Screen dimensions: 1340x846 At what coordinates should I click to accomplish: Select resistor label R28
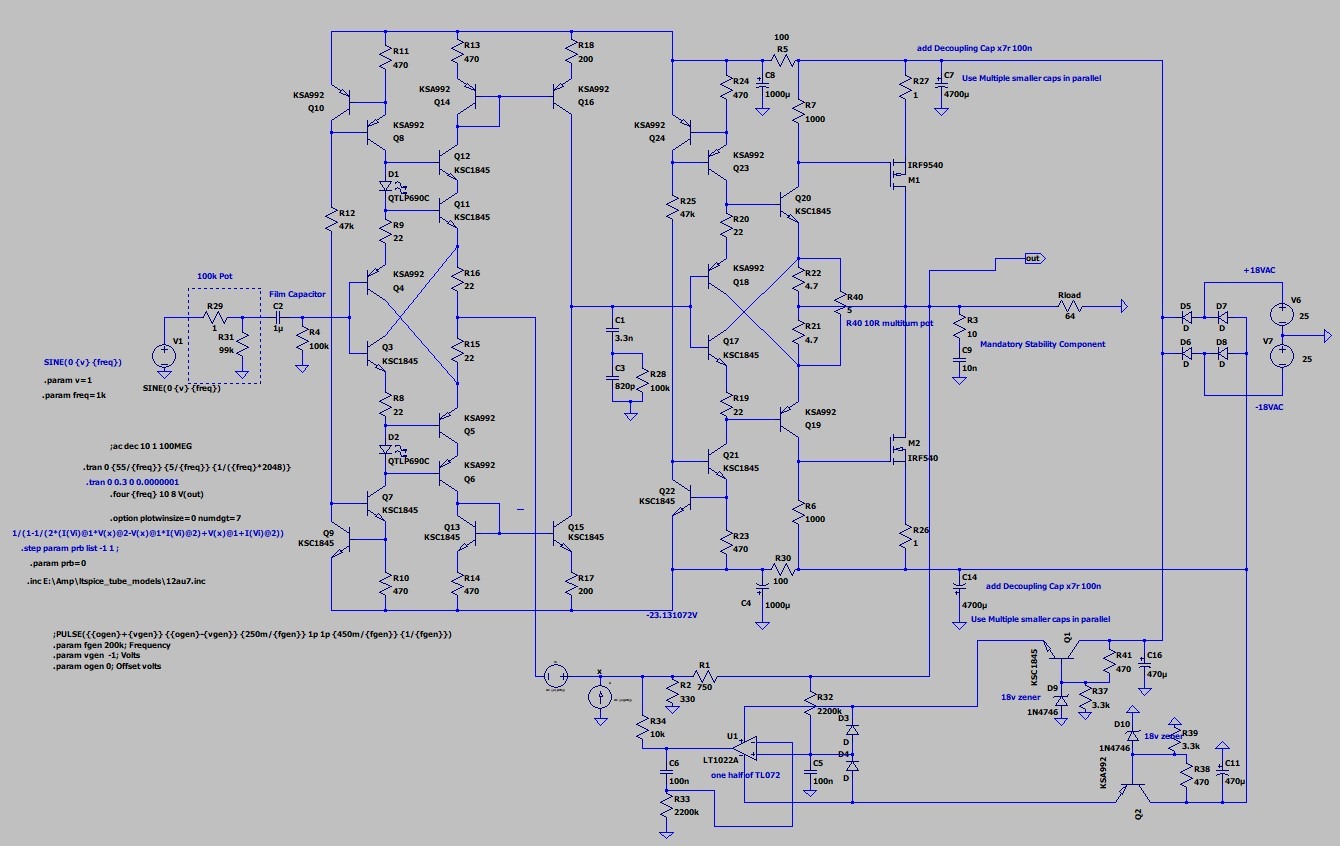[657, 373]
